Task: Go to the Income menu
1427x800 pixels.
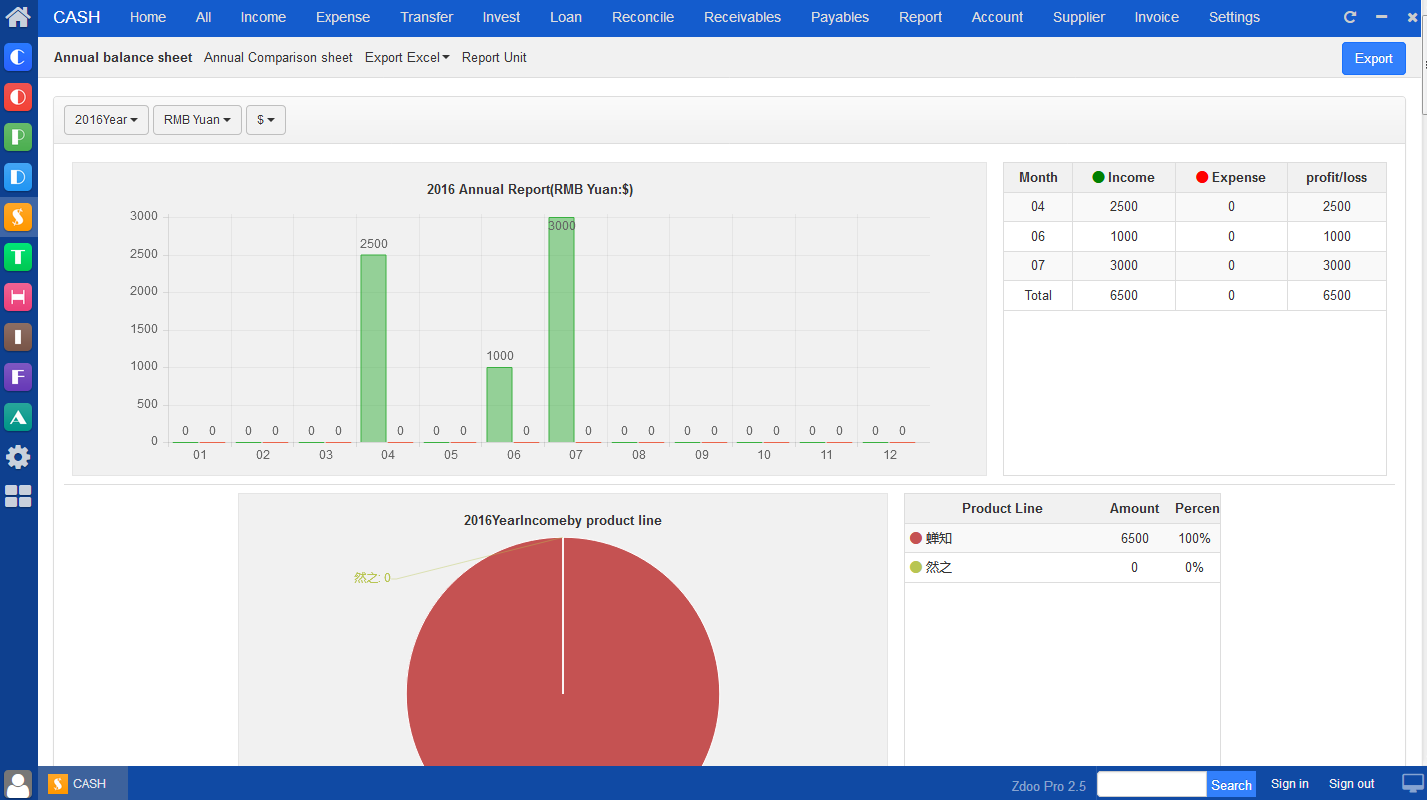Action: (263, 17)
